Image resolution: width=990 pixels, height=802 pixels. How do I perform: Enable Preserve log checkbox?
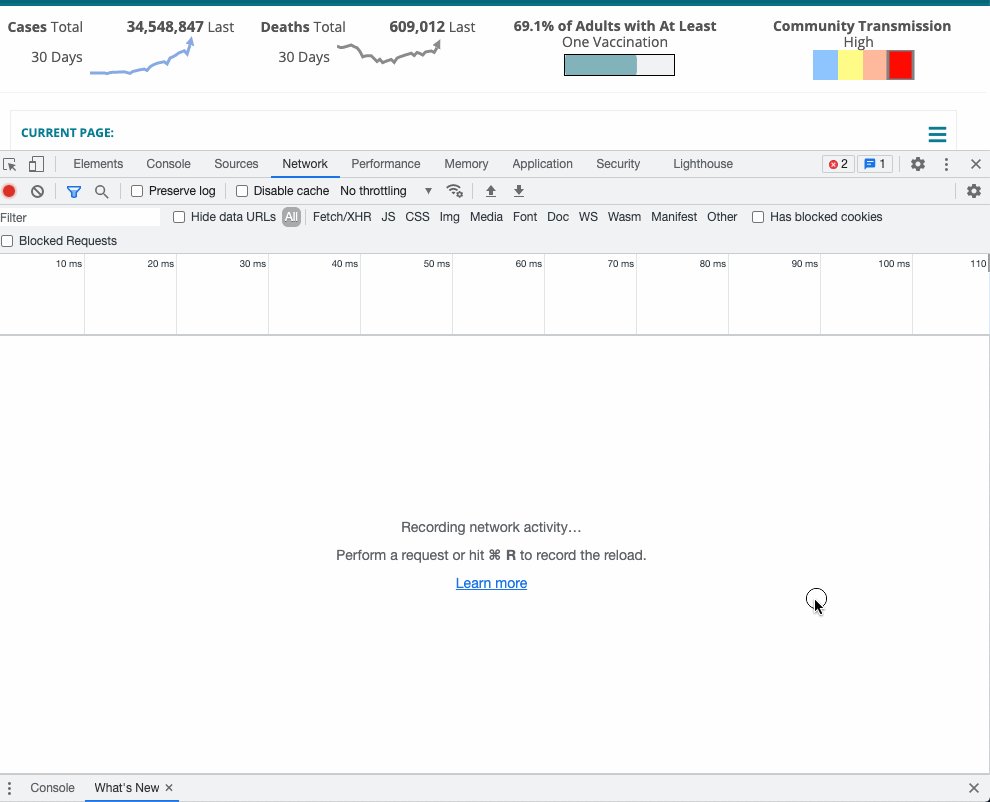pyautogui.click(x=137, y=191)
